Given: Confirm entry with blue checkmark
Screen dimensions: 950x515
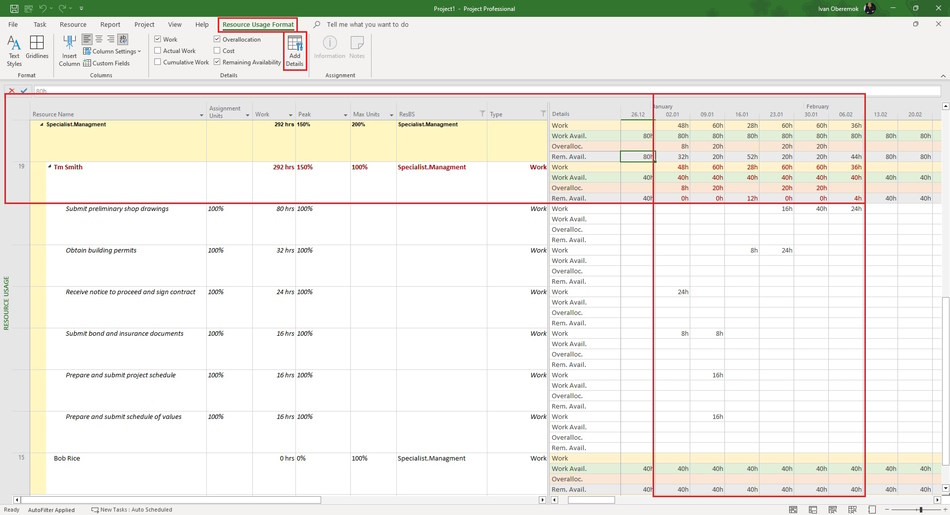Looking at the screenshot, I should (24, 91).
